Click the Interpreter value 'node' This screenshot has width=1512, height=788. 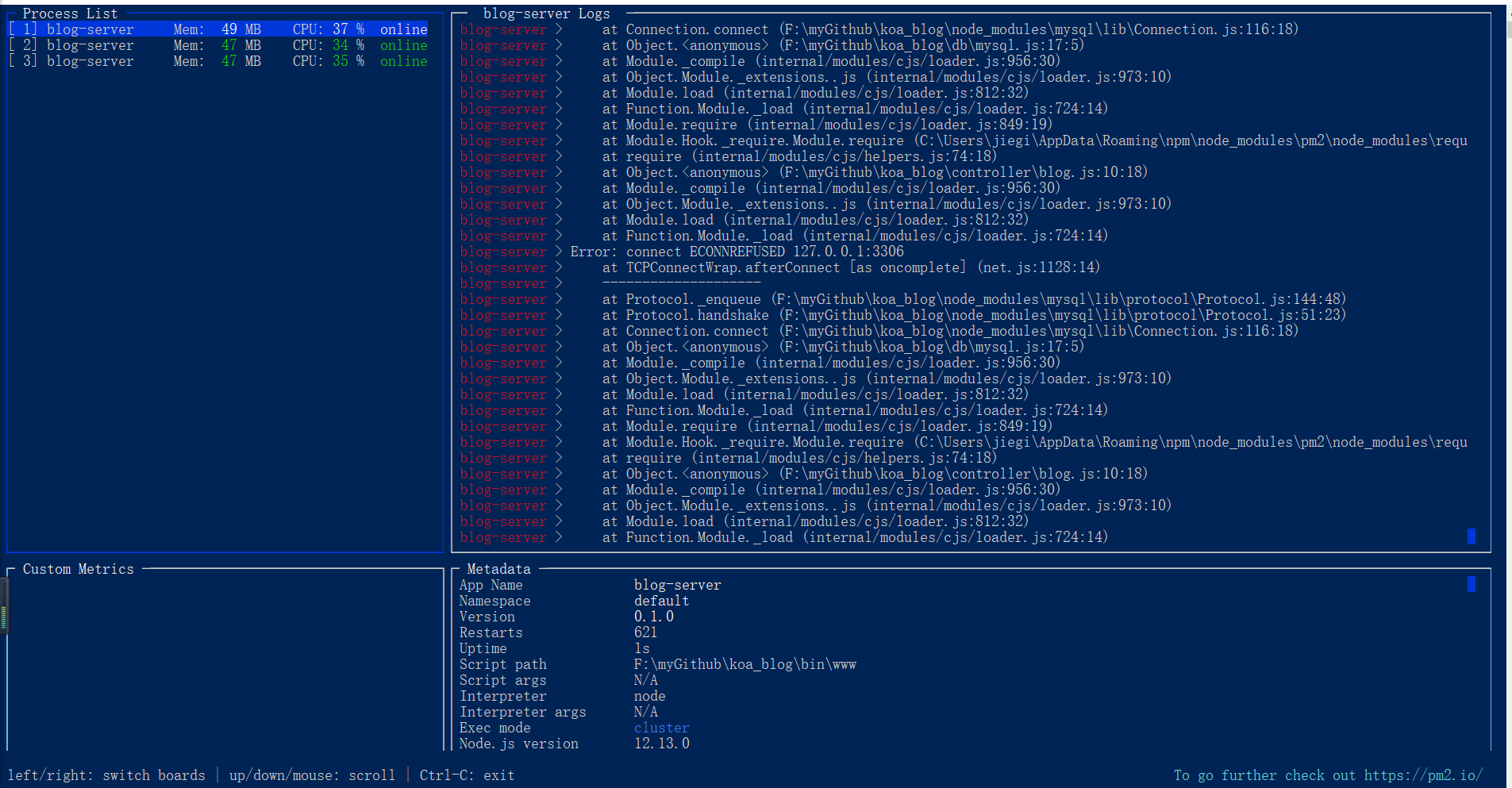point(649,696)
